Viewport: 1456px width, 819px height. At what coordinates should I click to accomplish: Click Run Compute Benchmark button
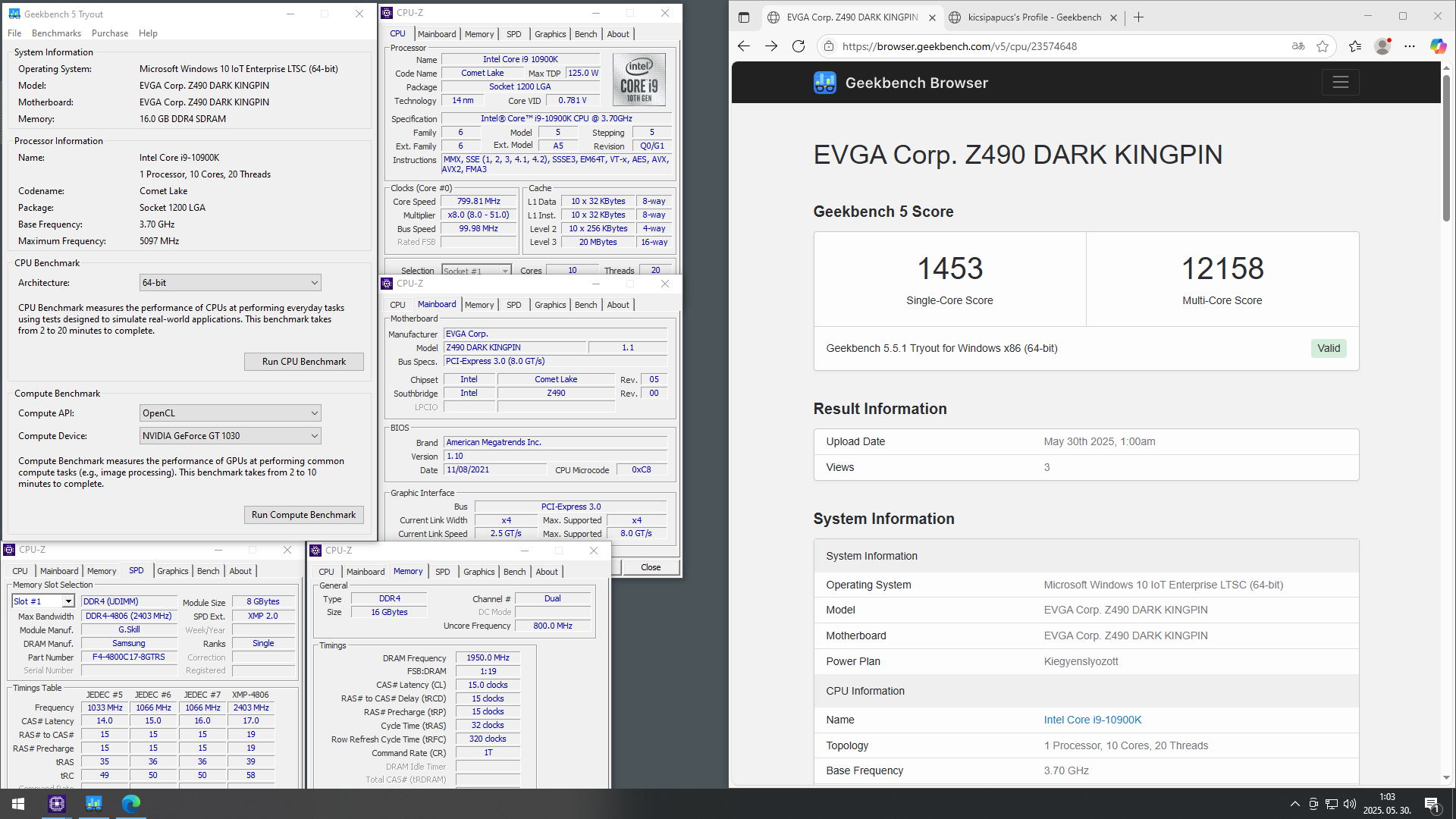(x=304, y=515)
